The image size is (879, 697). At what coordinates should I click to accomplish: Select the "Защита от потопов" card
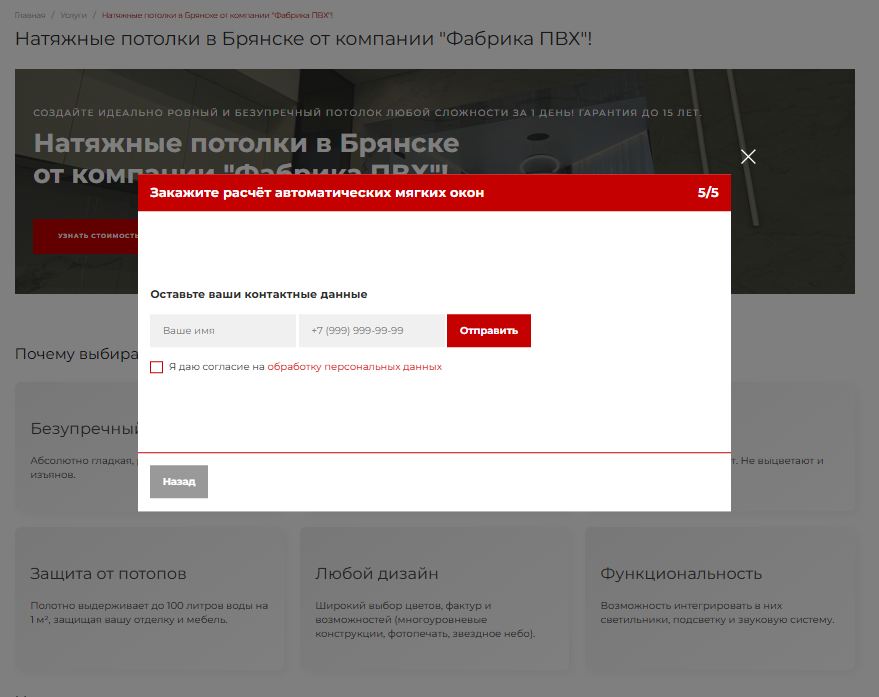pyautogui.click(x=150, y=598)
